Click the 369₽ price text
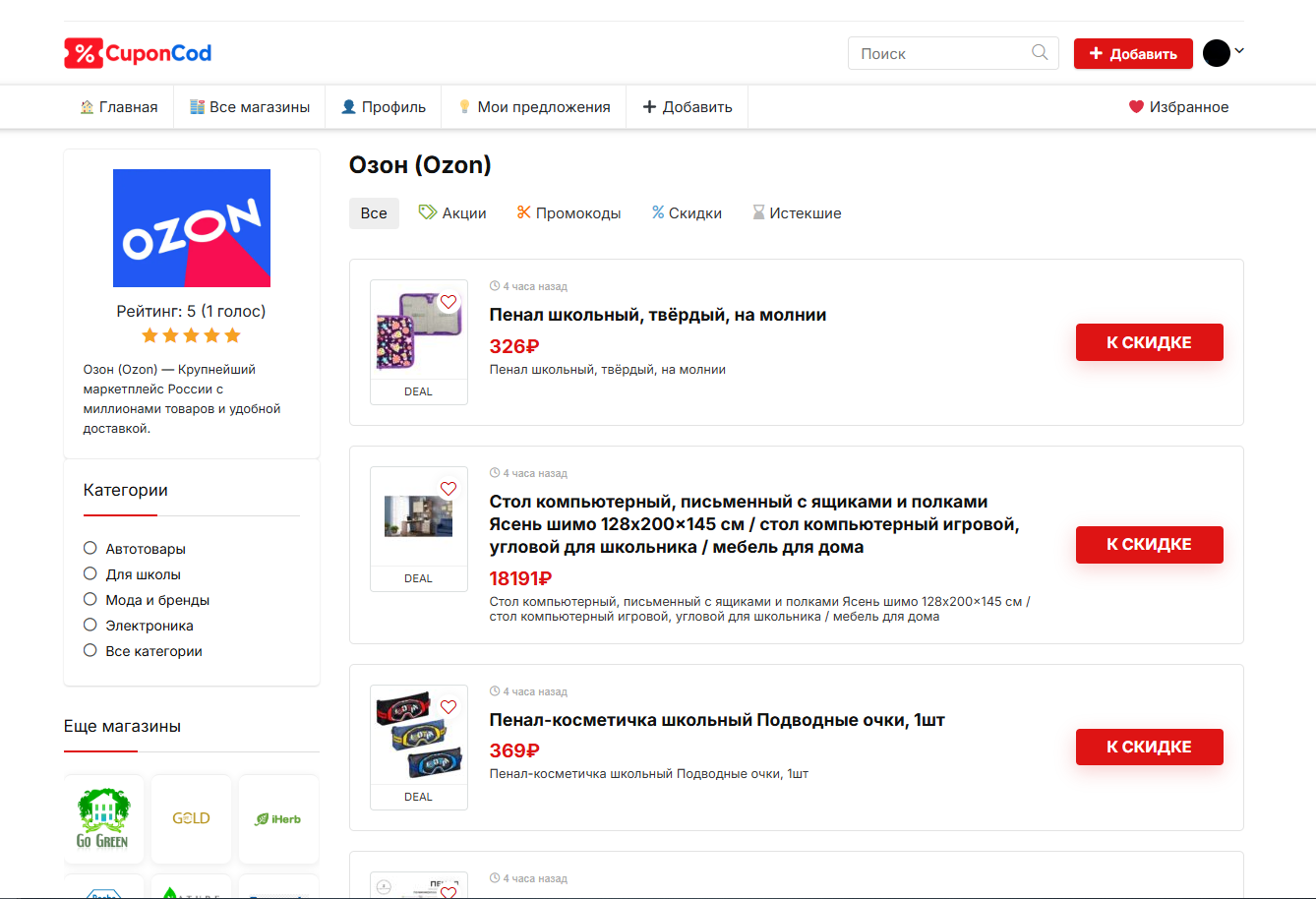Screen dimensions: 1316x899 [x=514, y=751]
